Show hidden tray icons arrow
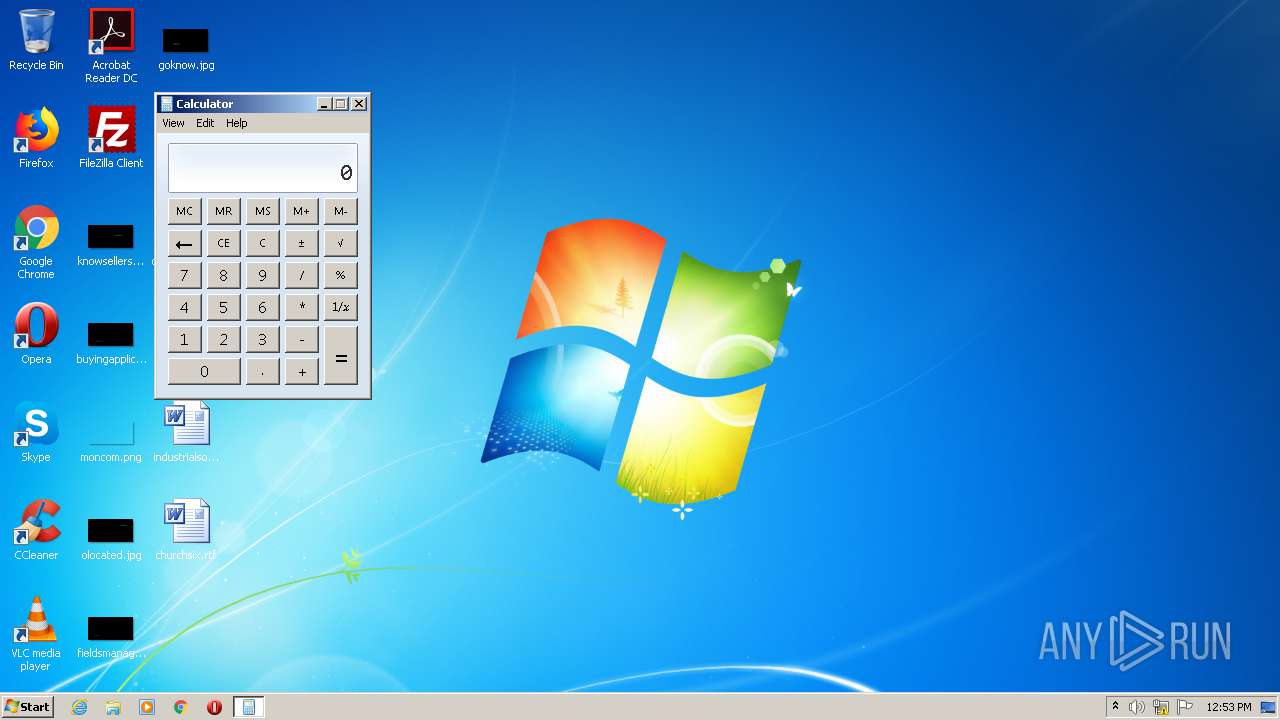This screenshot has width=1280, height=720. coord(1115,707)
